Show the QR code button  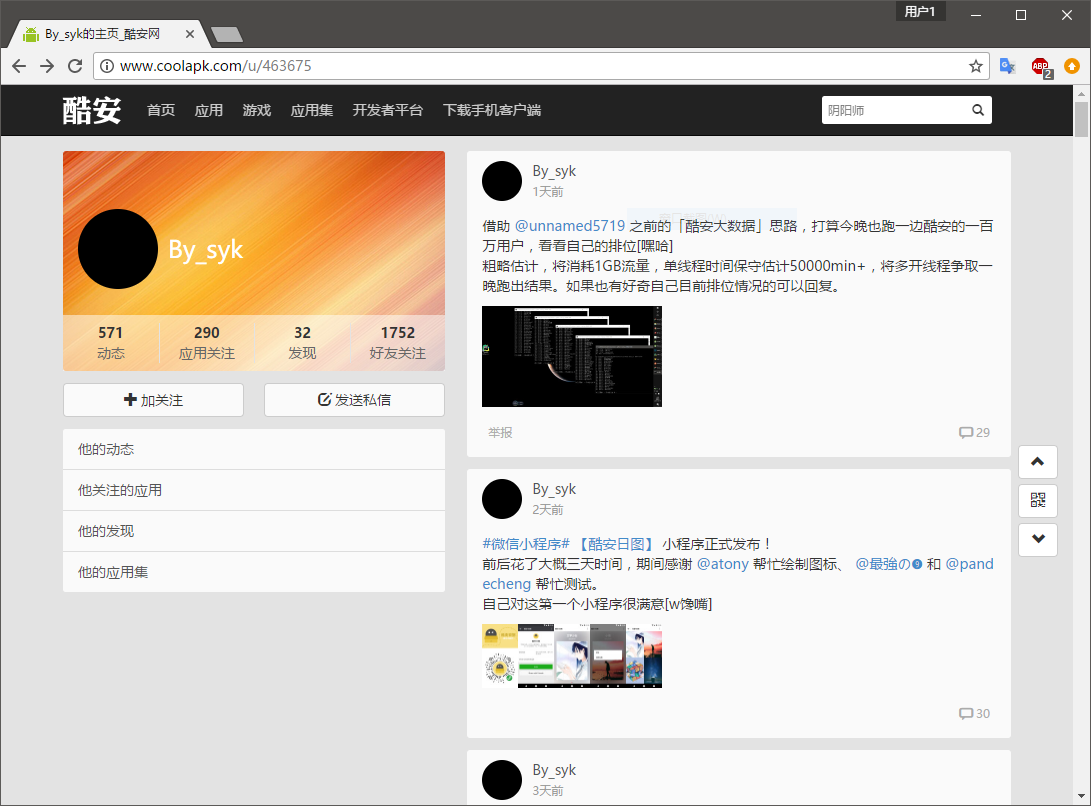pyautogui.click(x=1037, y=500)
